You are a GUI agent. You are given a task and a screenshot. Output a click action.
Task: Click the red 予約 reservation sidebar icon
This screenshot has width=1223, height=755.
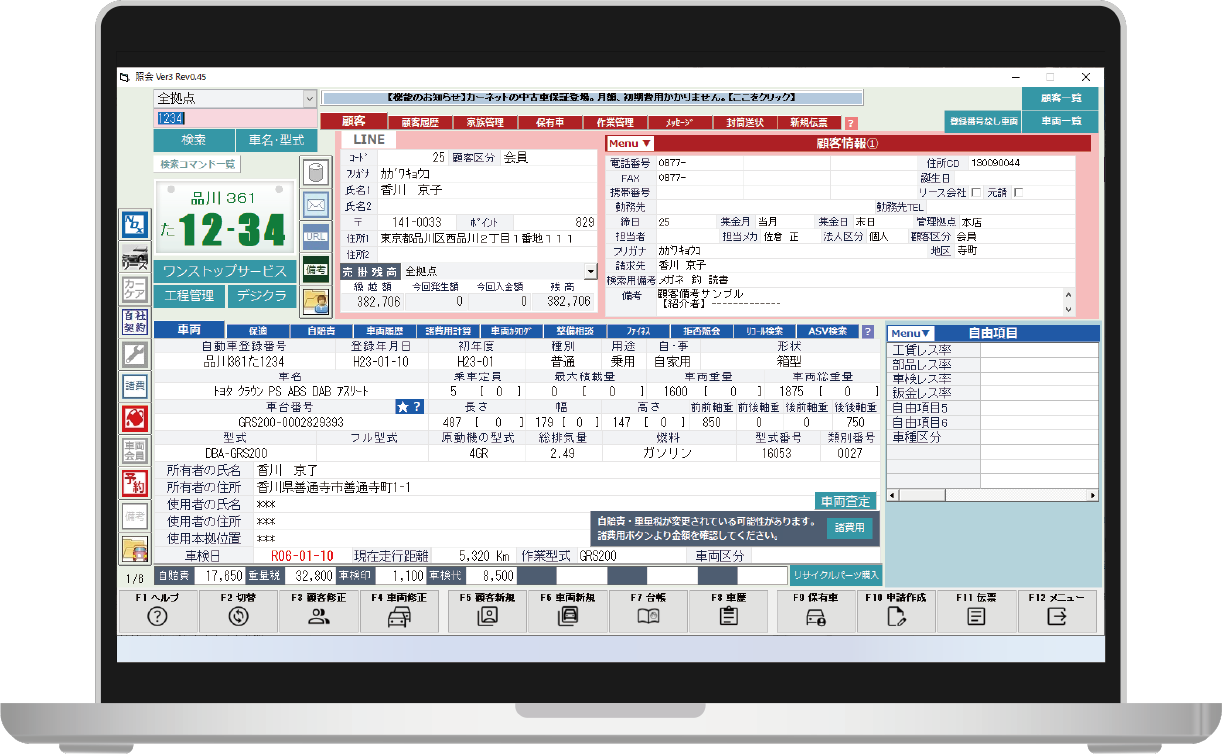[x=134, y=483]
